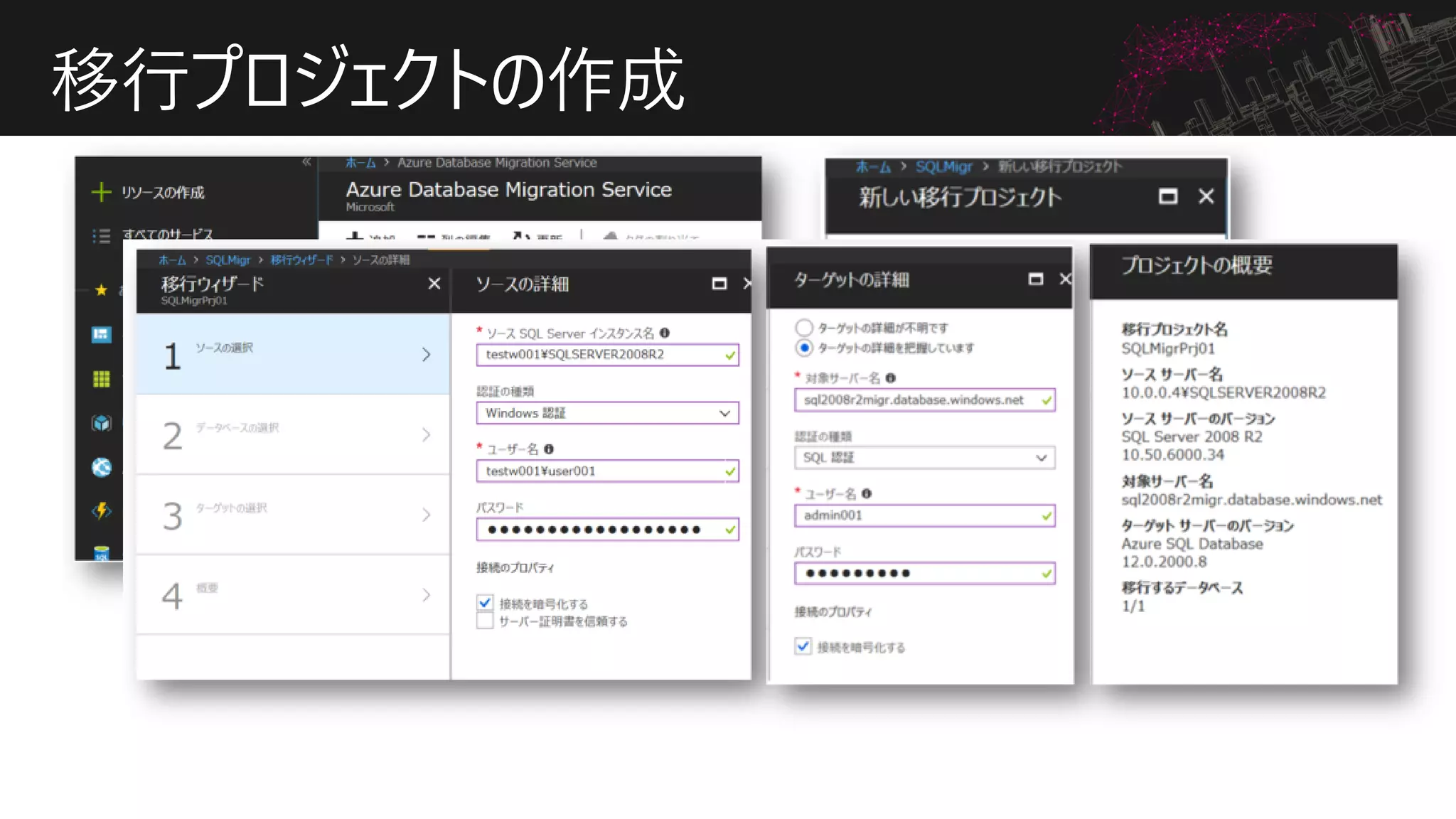Uncheck 接続を暗号化する in source details
The height and width of the screenshot is (819, 1456).
(x=485, y=604)
